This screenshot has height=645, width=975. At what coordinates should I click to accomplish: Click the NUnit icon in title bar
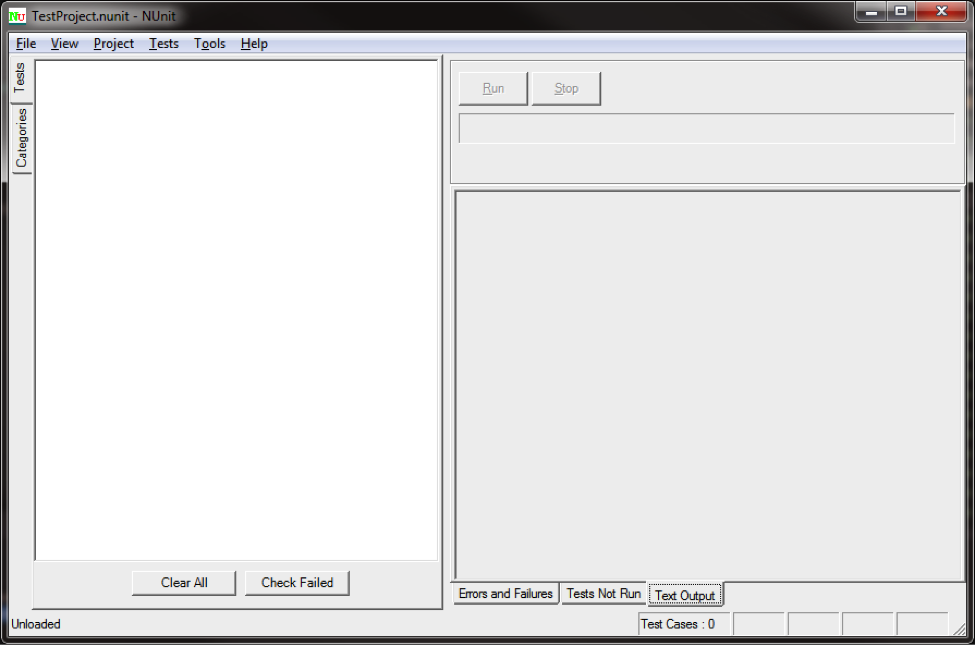click(17, 16)
